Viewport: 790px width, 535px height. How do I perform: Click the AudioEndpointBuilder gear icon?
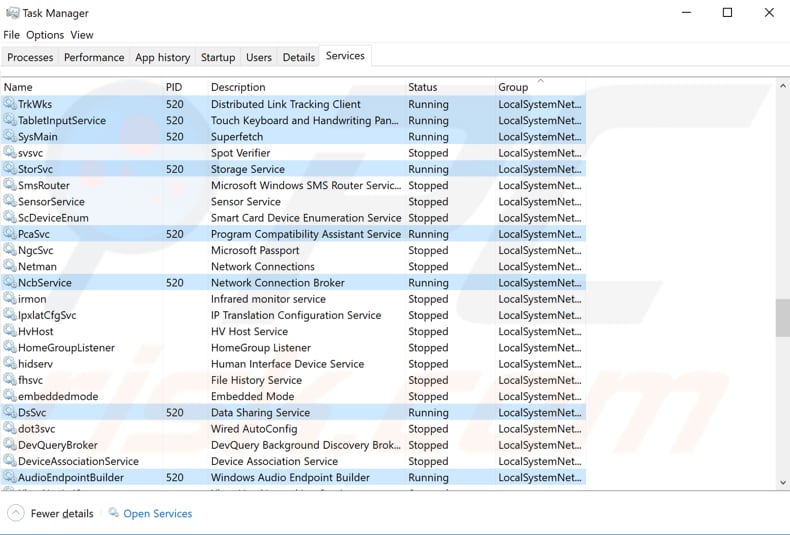(x=10, y=478)
